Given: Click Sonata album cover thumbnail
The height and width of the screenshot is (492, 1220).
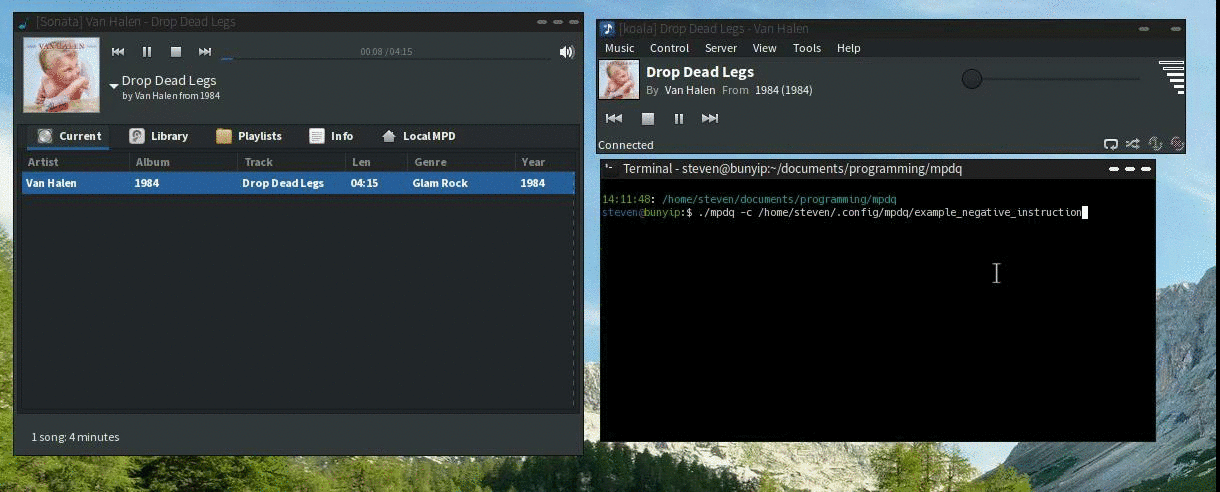Looking at the screenshot, I should [x=61, y=75].
